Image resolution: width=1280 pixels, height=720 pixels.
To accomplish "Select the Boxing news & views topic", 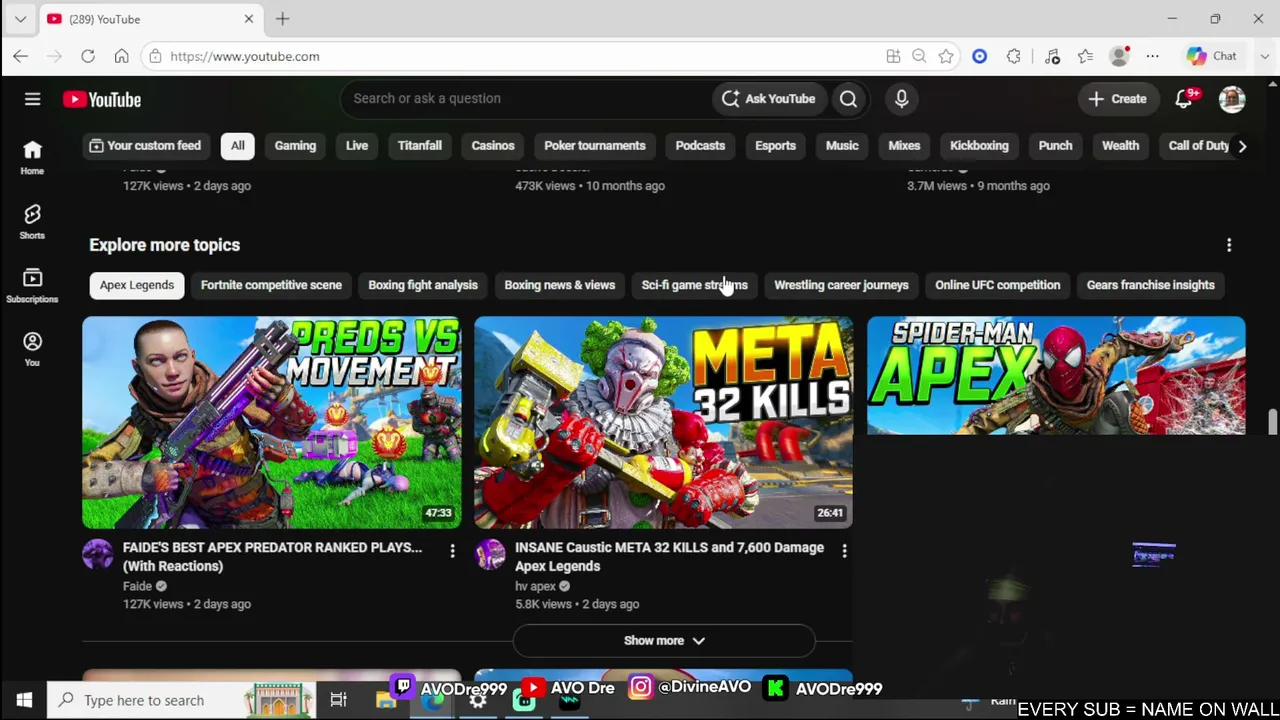I will [560, 285].
